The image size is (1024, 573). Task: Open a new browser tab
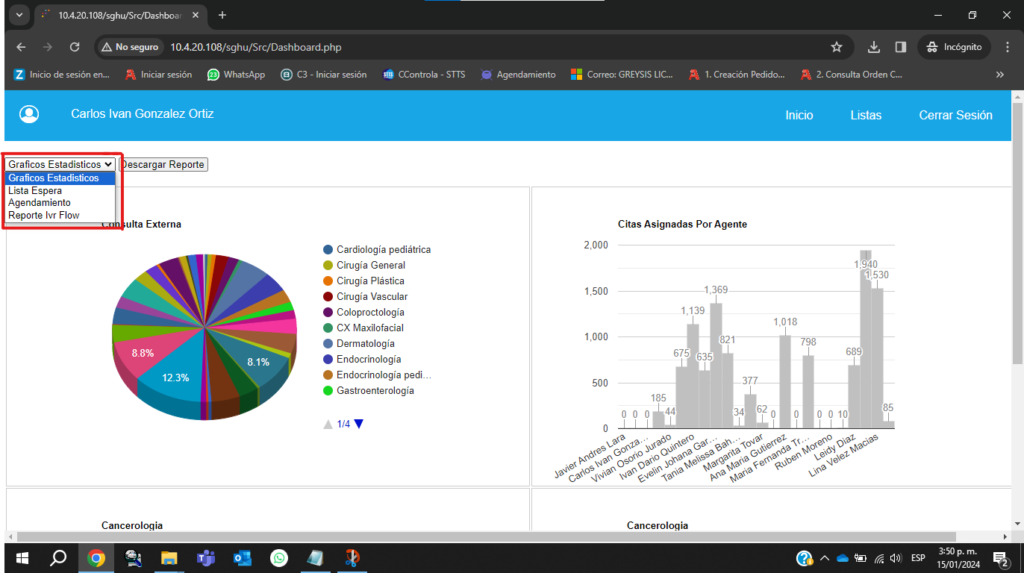tap(222, 15)
